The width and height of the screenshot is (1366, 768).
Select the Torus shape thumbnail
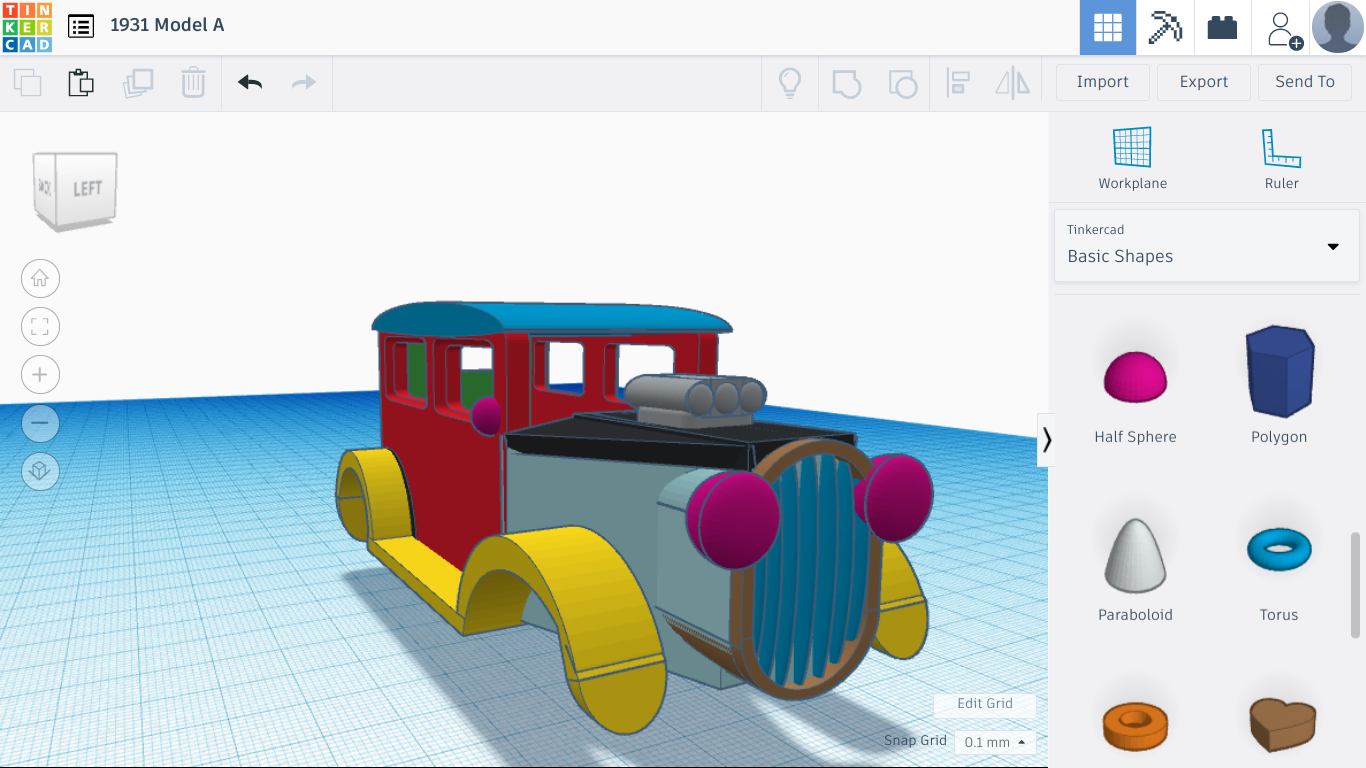pos(1279,548)
